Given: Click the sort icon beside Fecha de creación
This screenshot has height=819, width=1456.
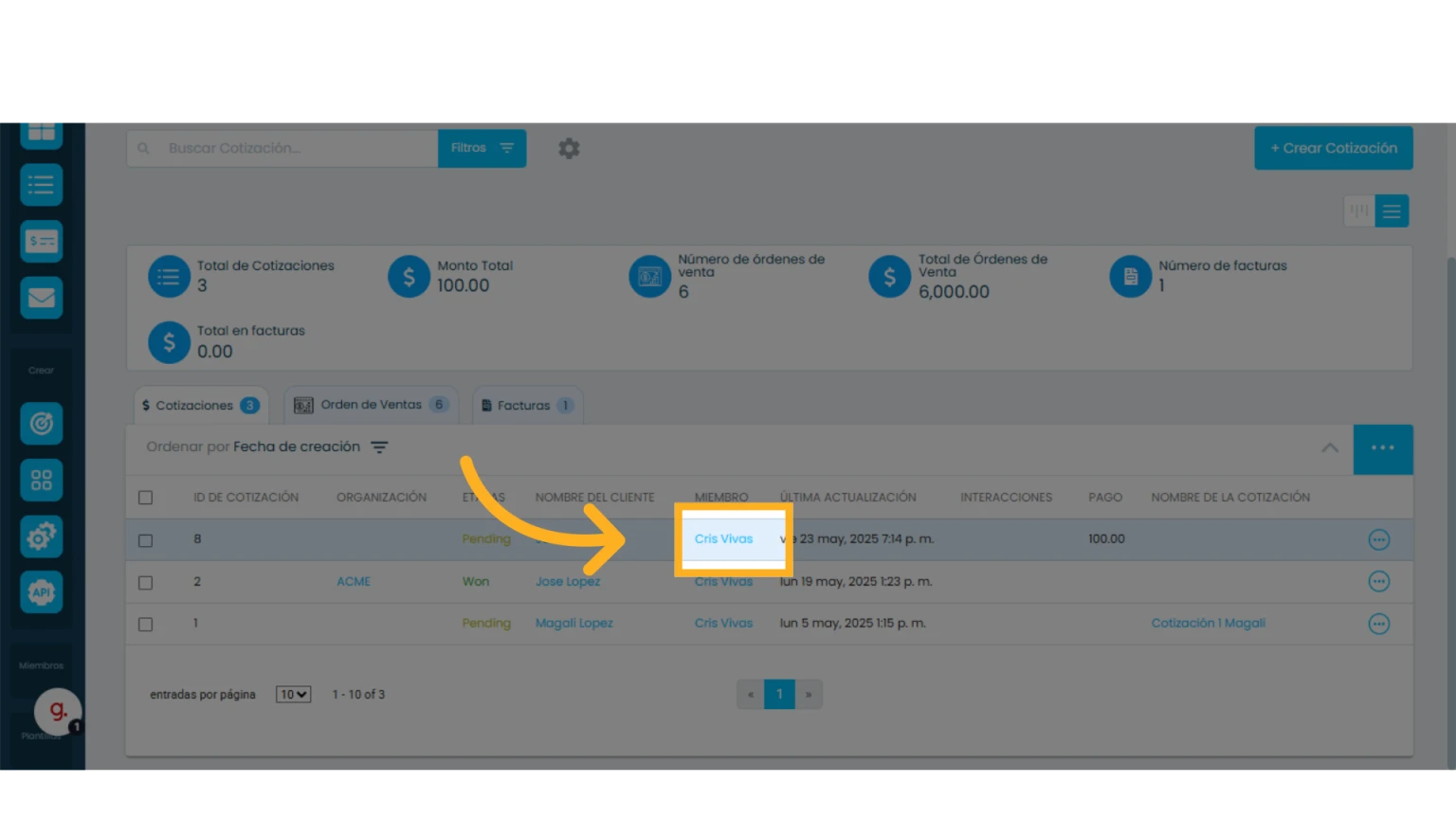Looking at the screenshot, I should 379,447.
